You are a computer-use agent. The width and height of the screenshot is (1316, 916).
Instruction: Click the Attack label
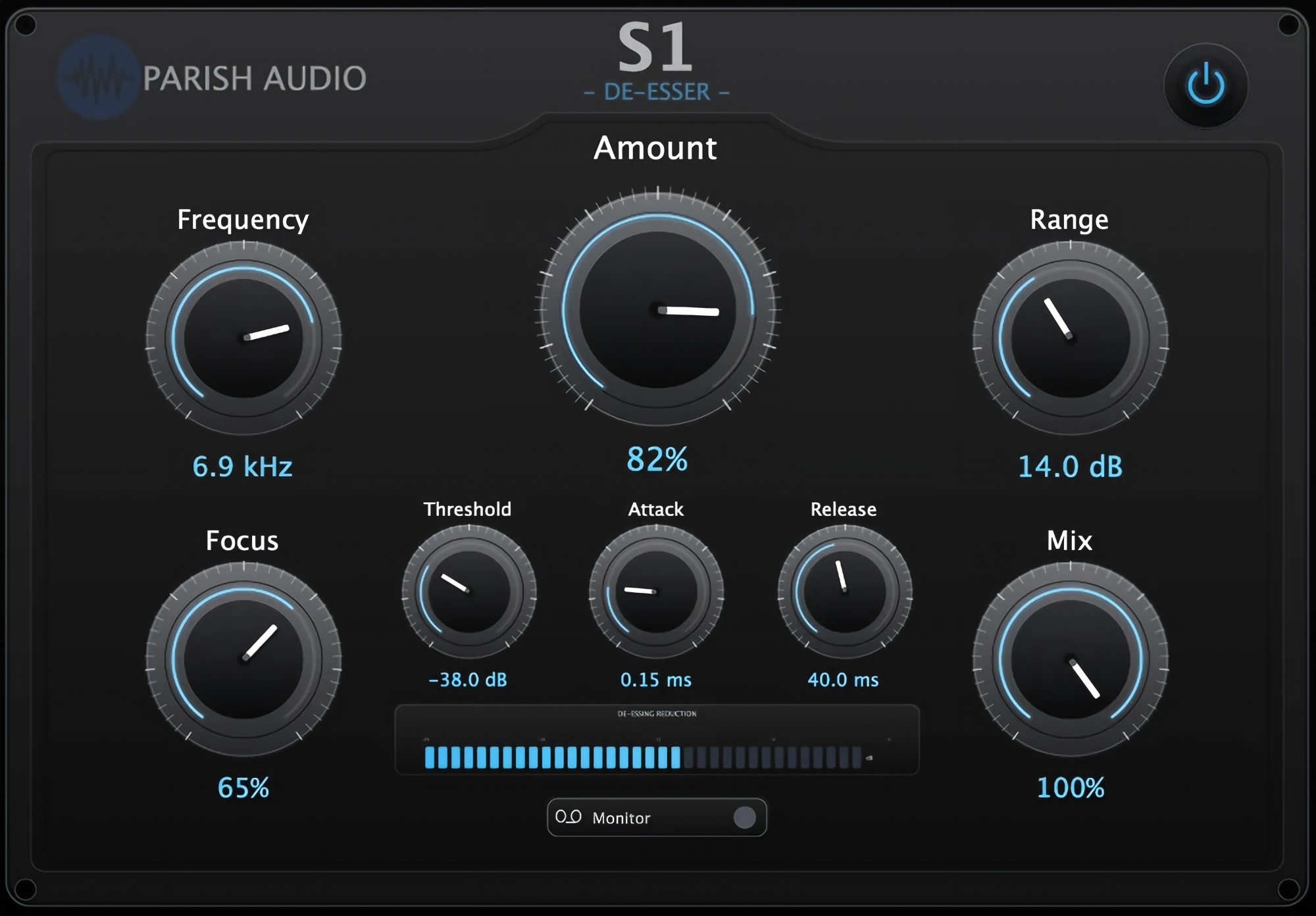pos(656,509)
